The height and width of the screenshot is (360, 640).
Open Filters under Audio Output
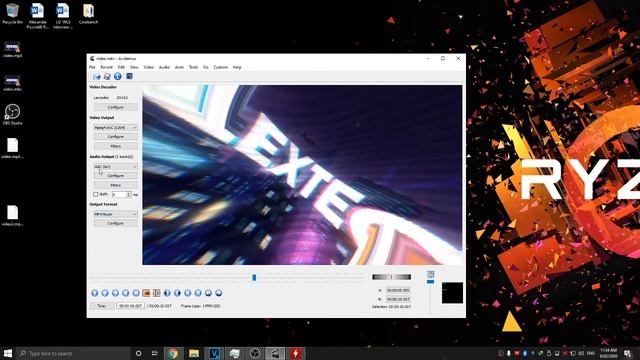point(116,185)
